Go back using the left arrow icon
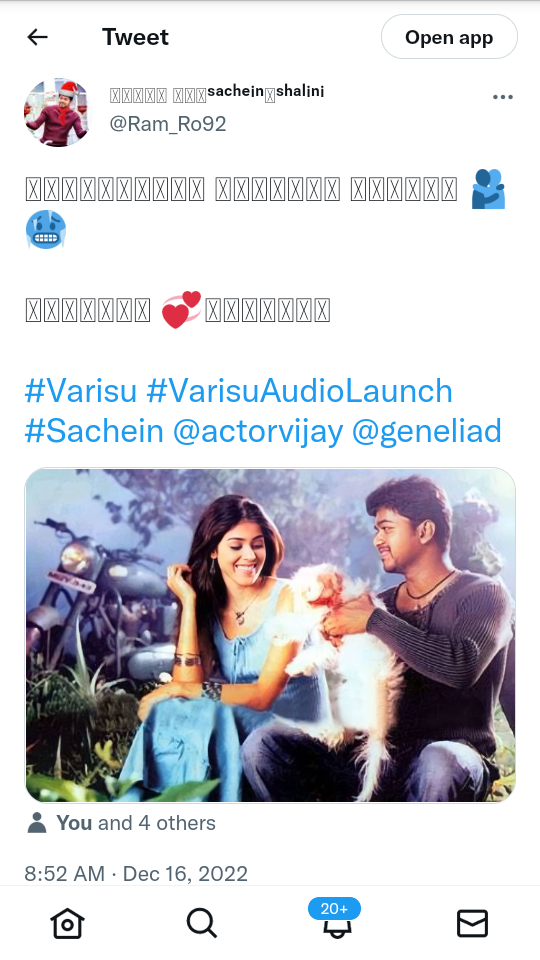Image resolution: width=540 pixels, height=960 pixels. [37, 37]
